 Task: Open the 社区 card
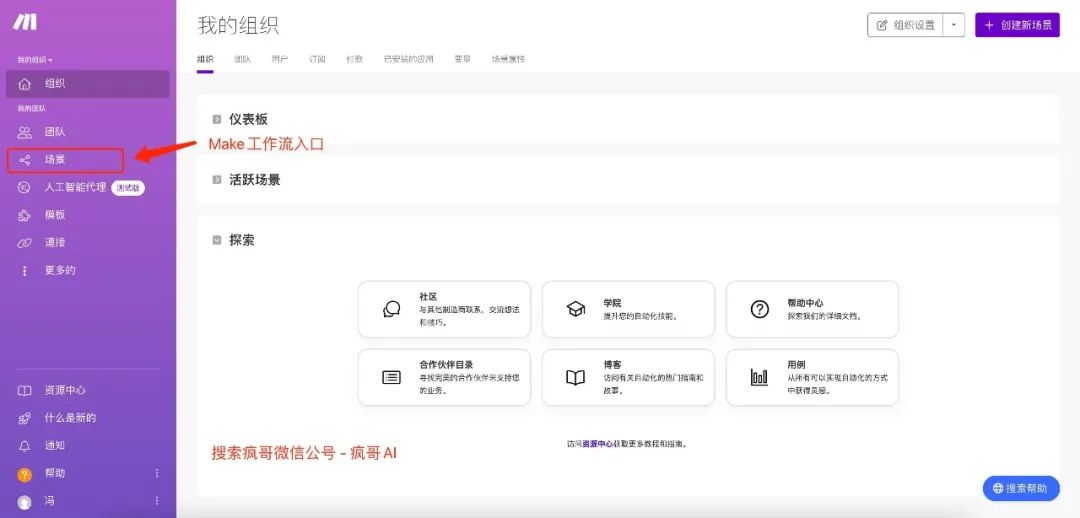(444, 309)
